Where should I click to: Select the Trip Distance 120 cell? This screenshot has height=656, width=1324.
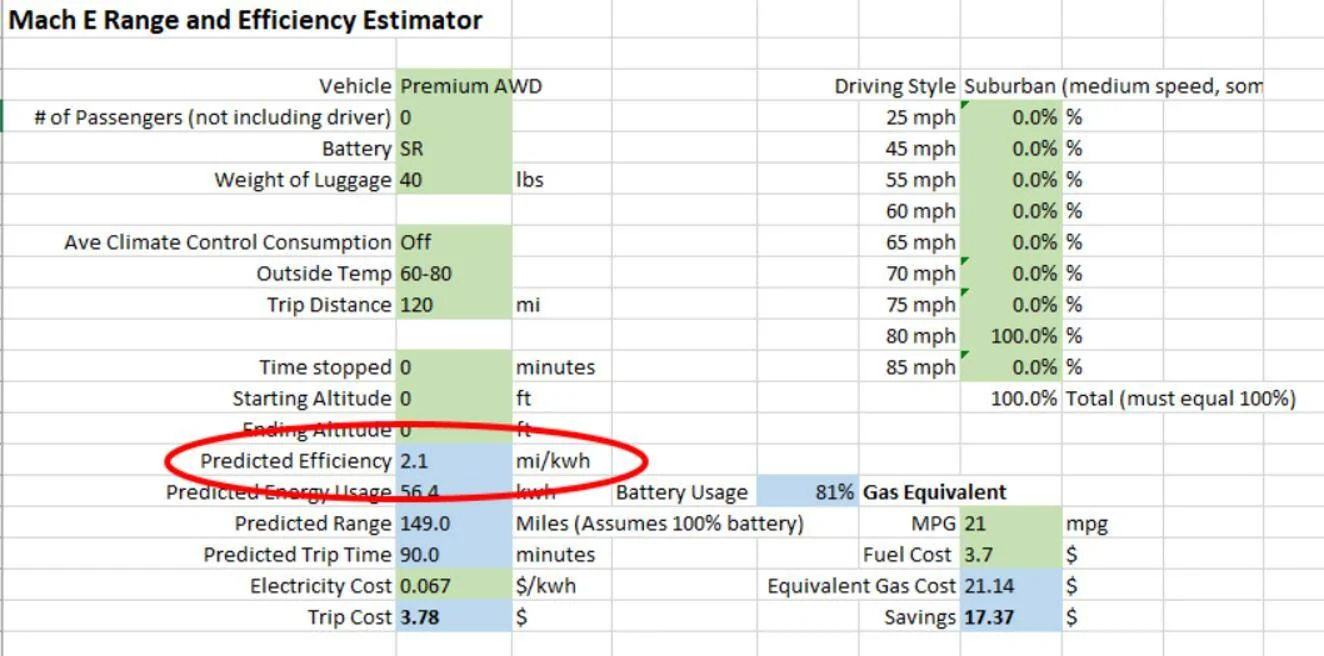pyautogui.click(x=454, y=304)
